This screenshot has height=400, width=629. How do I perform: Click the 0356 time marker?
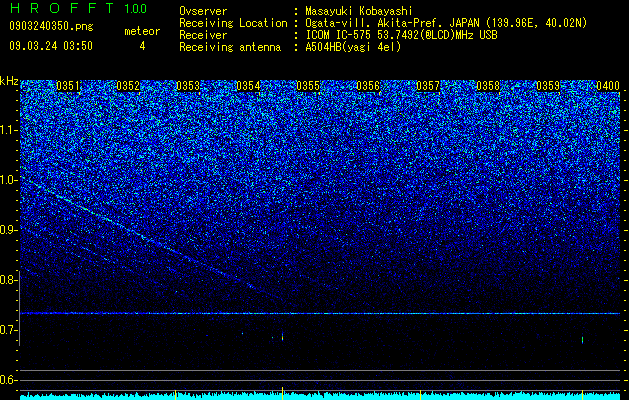(x=368, y=86)
